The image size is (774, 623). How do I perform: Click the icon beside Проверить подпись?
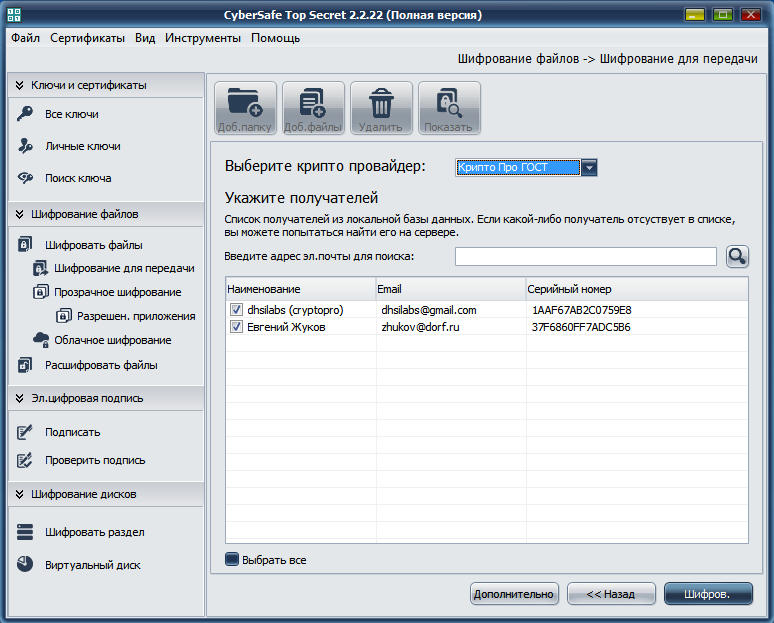click(25, 460)
